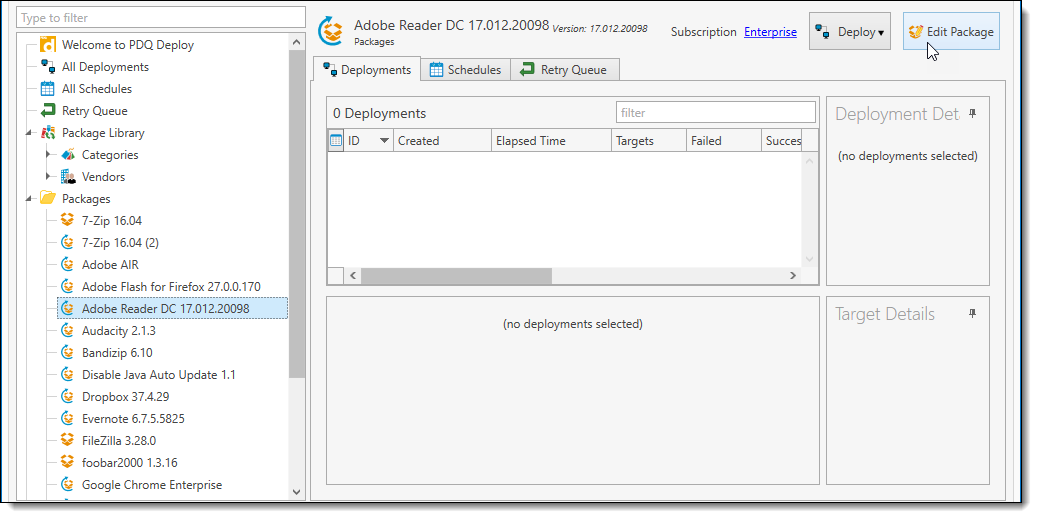Click the Adobe AIR package icon
The image size is (1037, 518).
(x=67, y=265)
